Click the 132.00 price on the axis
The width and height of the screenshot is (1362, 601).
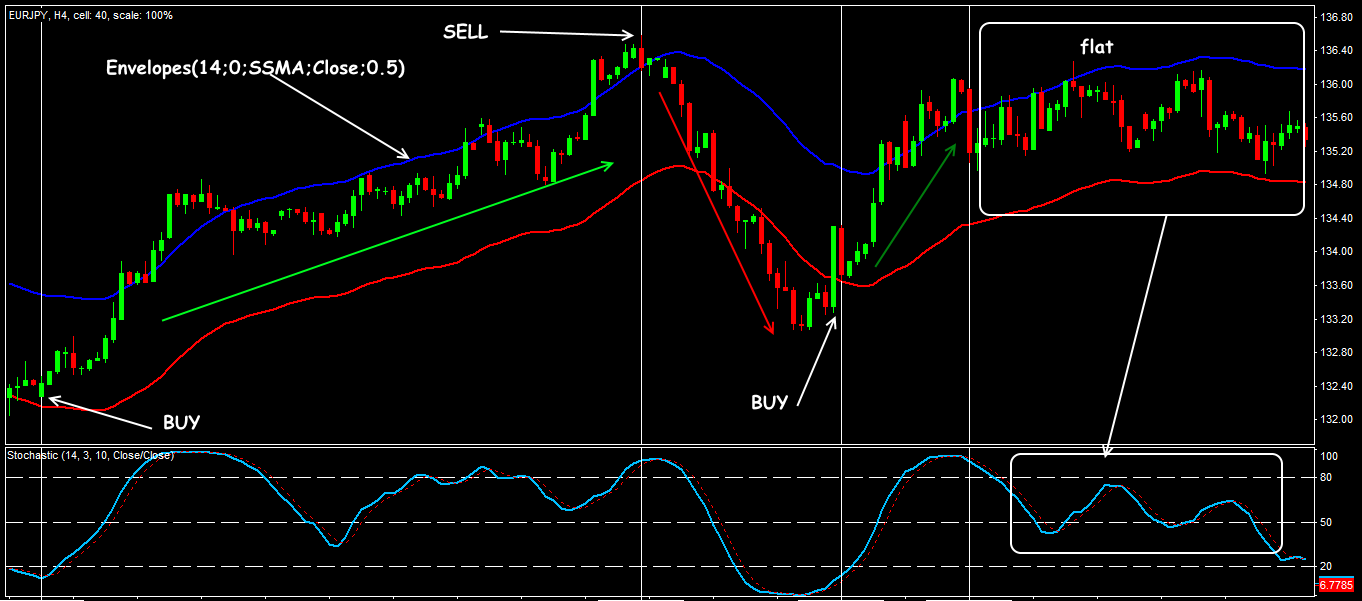coord(1334,420)
